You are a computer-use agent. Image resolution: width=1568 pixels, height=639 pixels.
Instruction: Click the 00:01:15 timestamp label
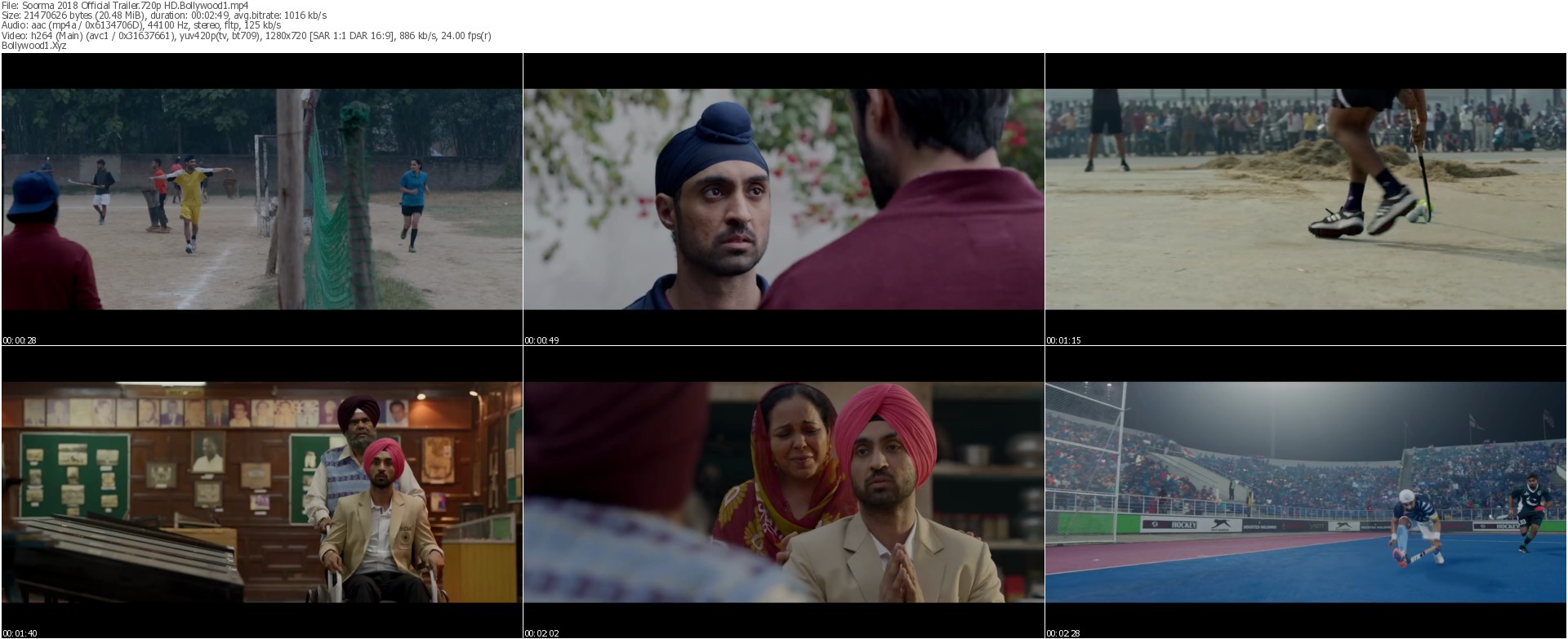[x=1063, y=340]
